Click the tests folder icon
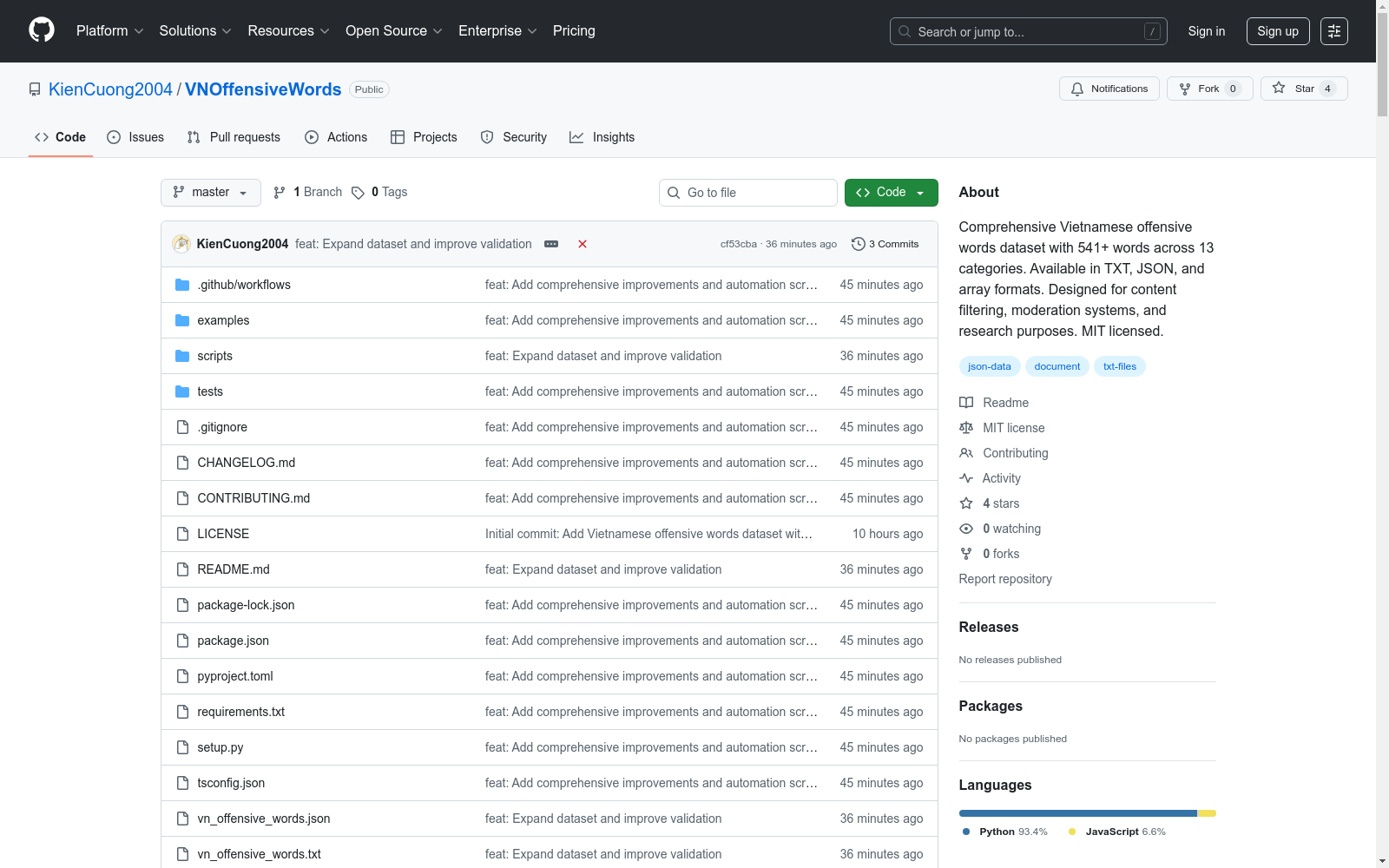The width and height of the screenshot is (1389, 868). click(x=182, y=391)
